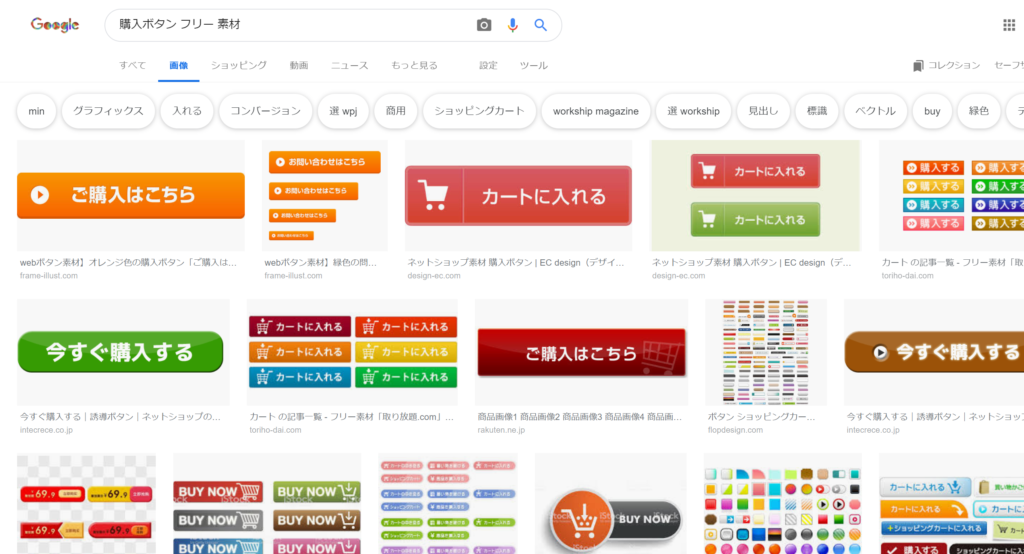This screenshot has height=554, width=1024.
Task: Select the ショッピングカート filter chip
Action: 479,111
